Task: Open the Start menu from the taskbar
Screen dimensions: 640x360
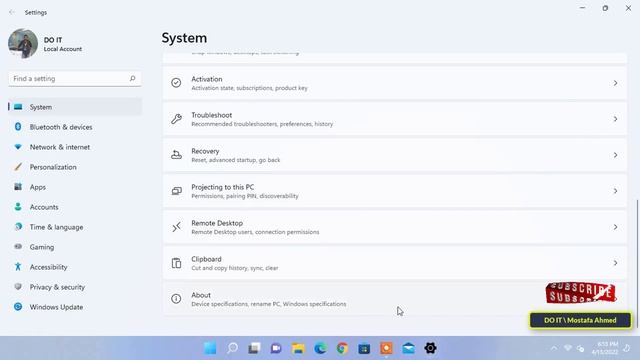Action: [x=210, y=348]
